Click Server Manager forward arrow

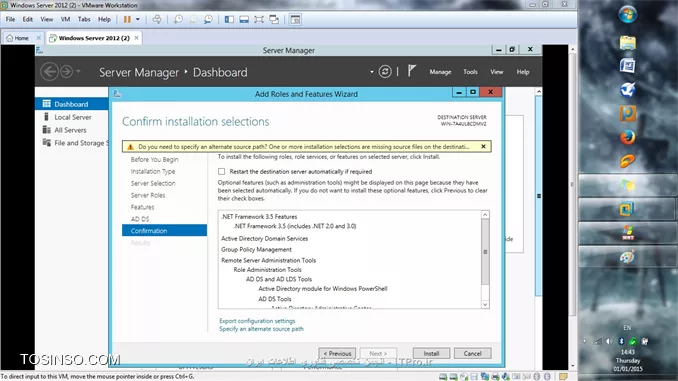pos(66,71)
